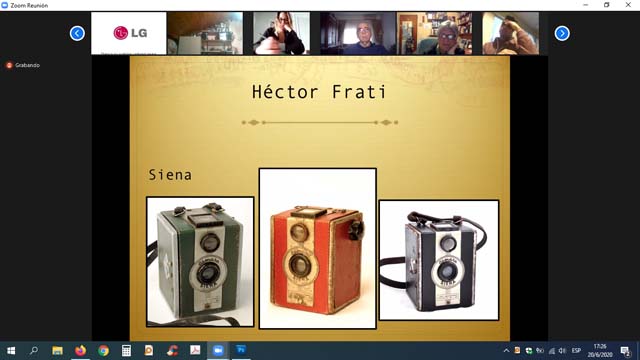640x360 pixels.
Task: Open the notification center icon
Action: [x=625, y=351]
